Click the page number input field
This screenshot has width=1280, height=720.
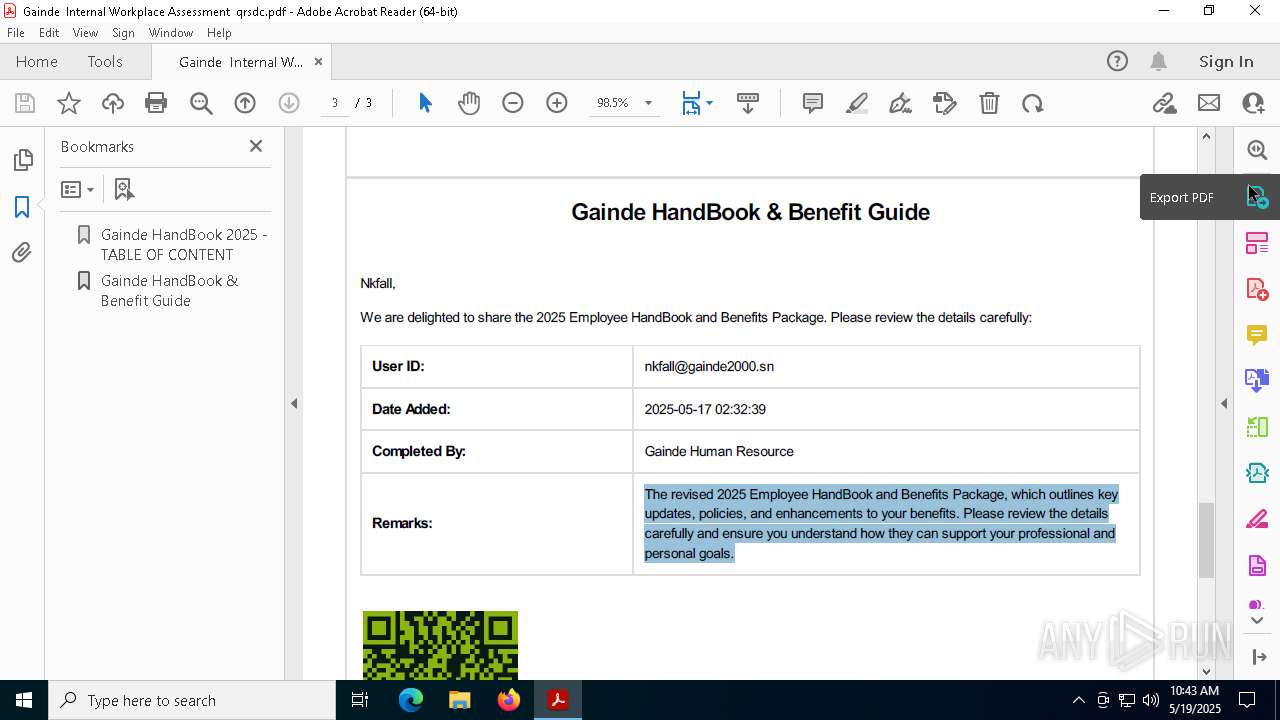(334, 103)
